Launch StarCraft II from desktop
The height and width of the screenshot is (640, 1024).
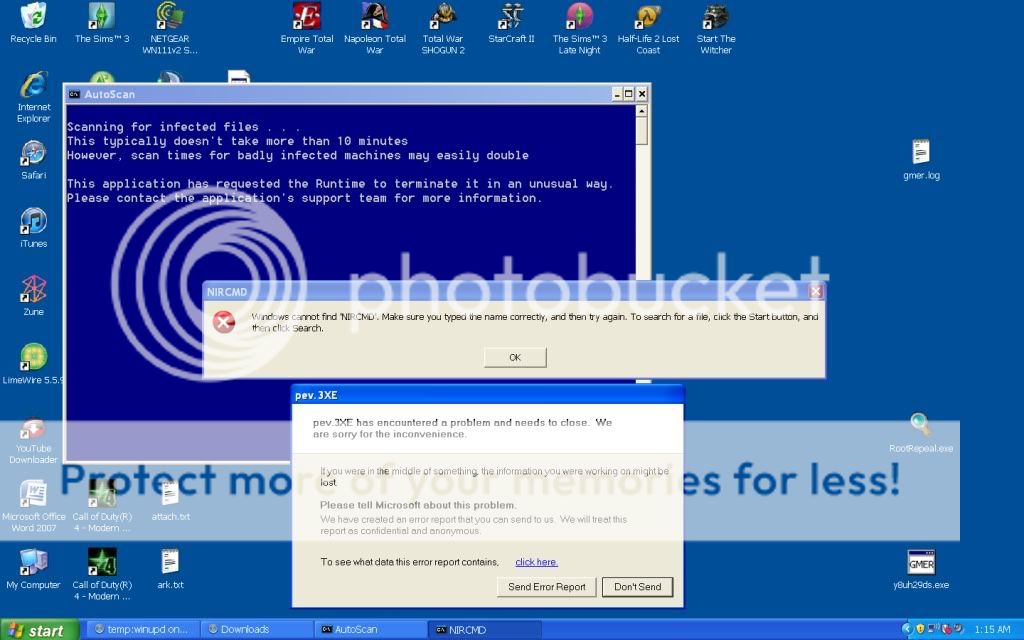511,17
